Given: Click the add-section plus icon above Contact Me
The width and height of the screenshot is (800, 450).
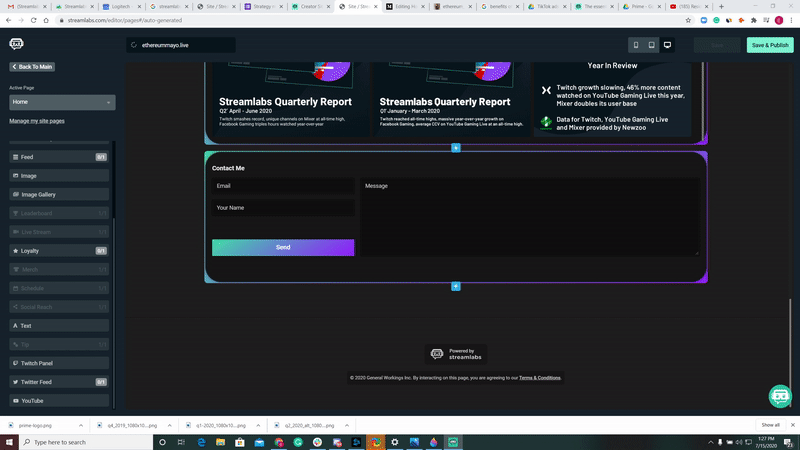Looking at the screenshot, I should tap(456, 147).
